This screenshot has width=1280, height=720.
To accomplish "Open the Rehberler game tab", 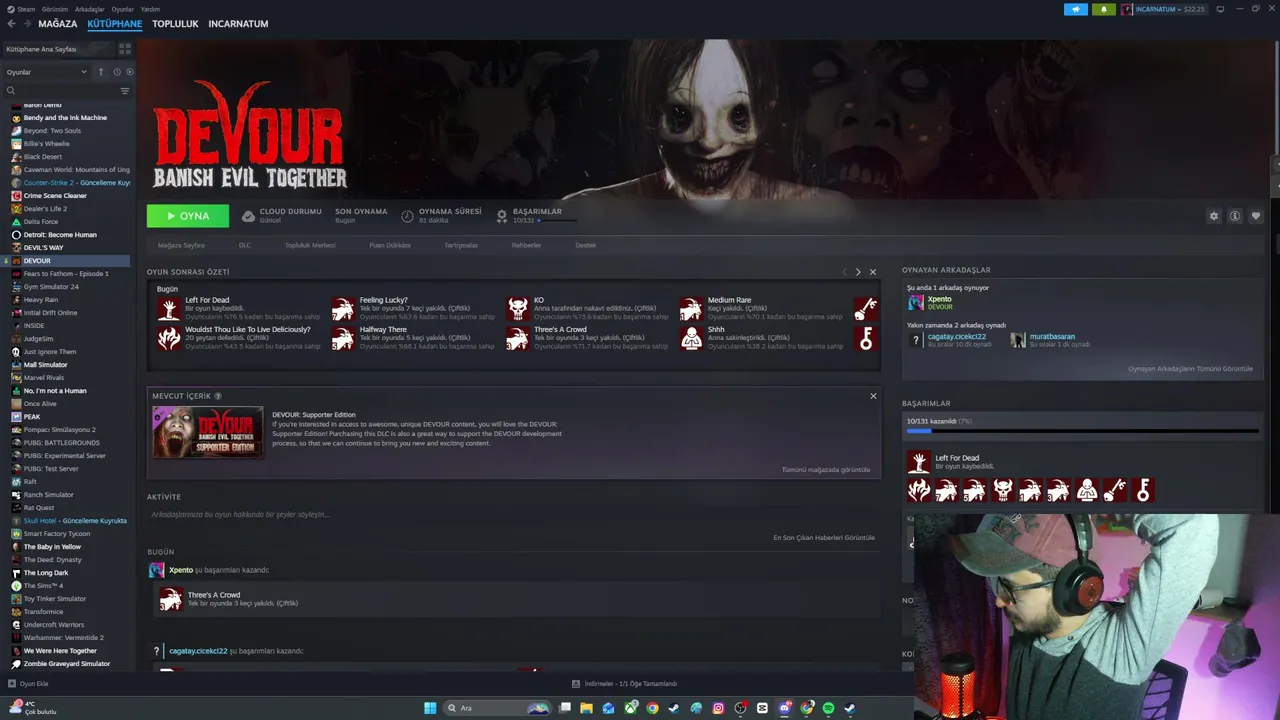I will [526, 245].
